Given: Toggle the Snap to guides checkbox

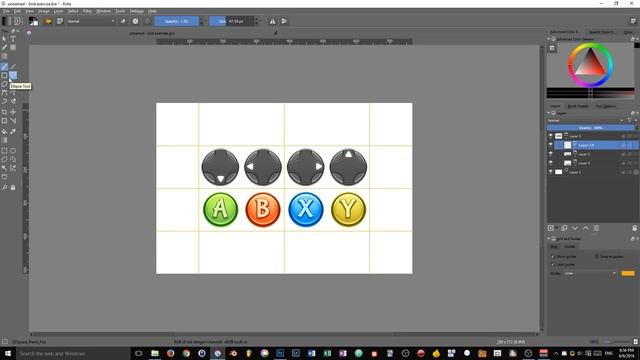Looking at the screenshot, I should tap(596, 256).
